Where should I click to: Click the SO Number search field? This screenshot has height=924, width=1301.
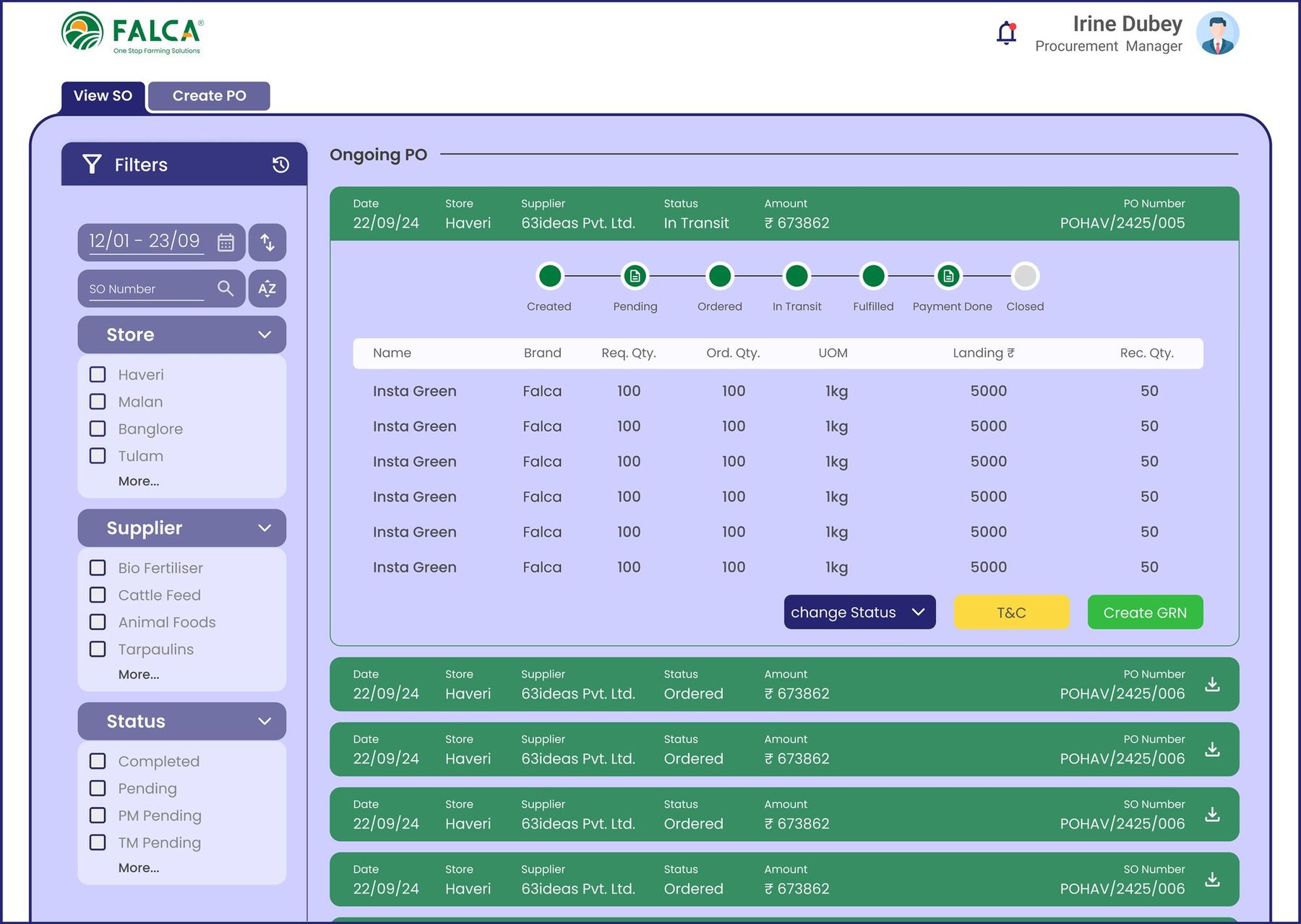click(x=161, y=288)
